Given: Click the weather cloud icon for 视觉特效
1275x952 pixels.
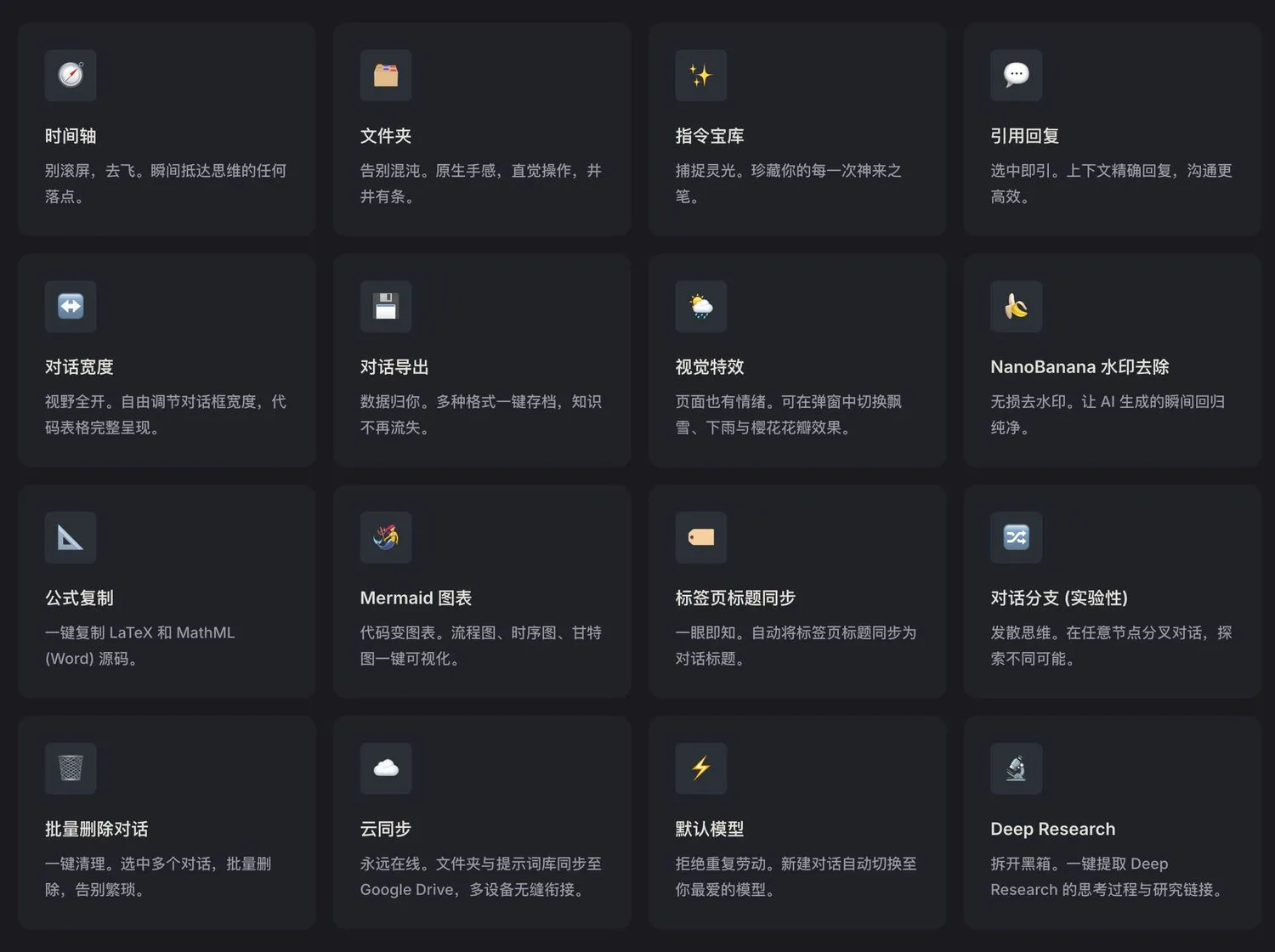Looking at the screenshot, I should click(701, 306).
